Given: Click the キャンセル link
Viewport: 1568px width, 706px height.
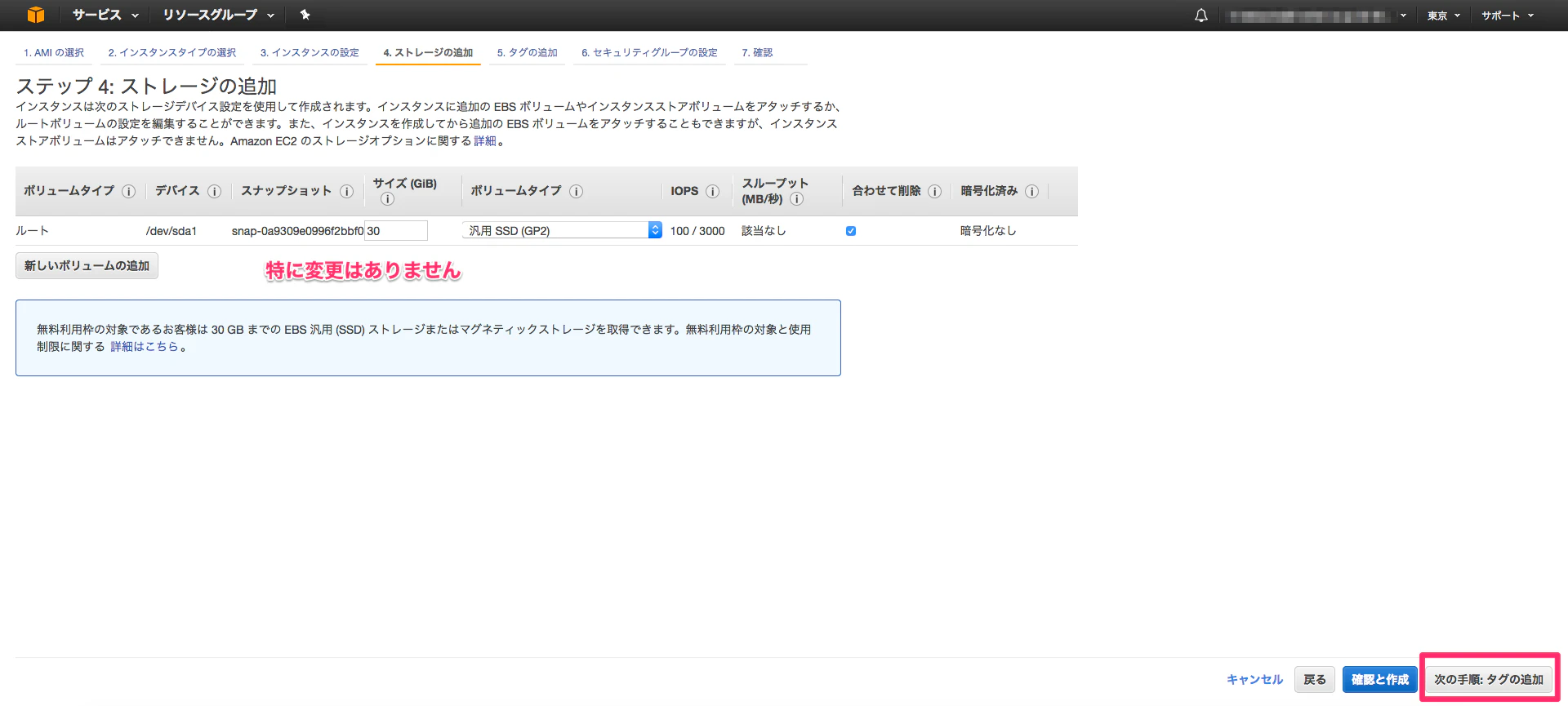Looking at the screenshot, I should pos(1255,679).
